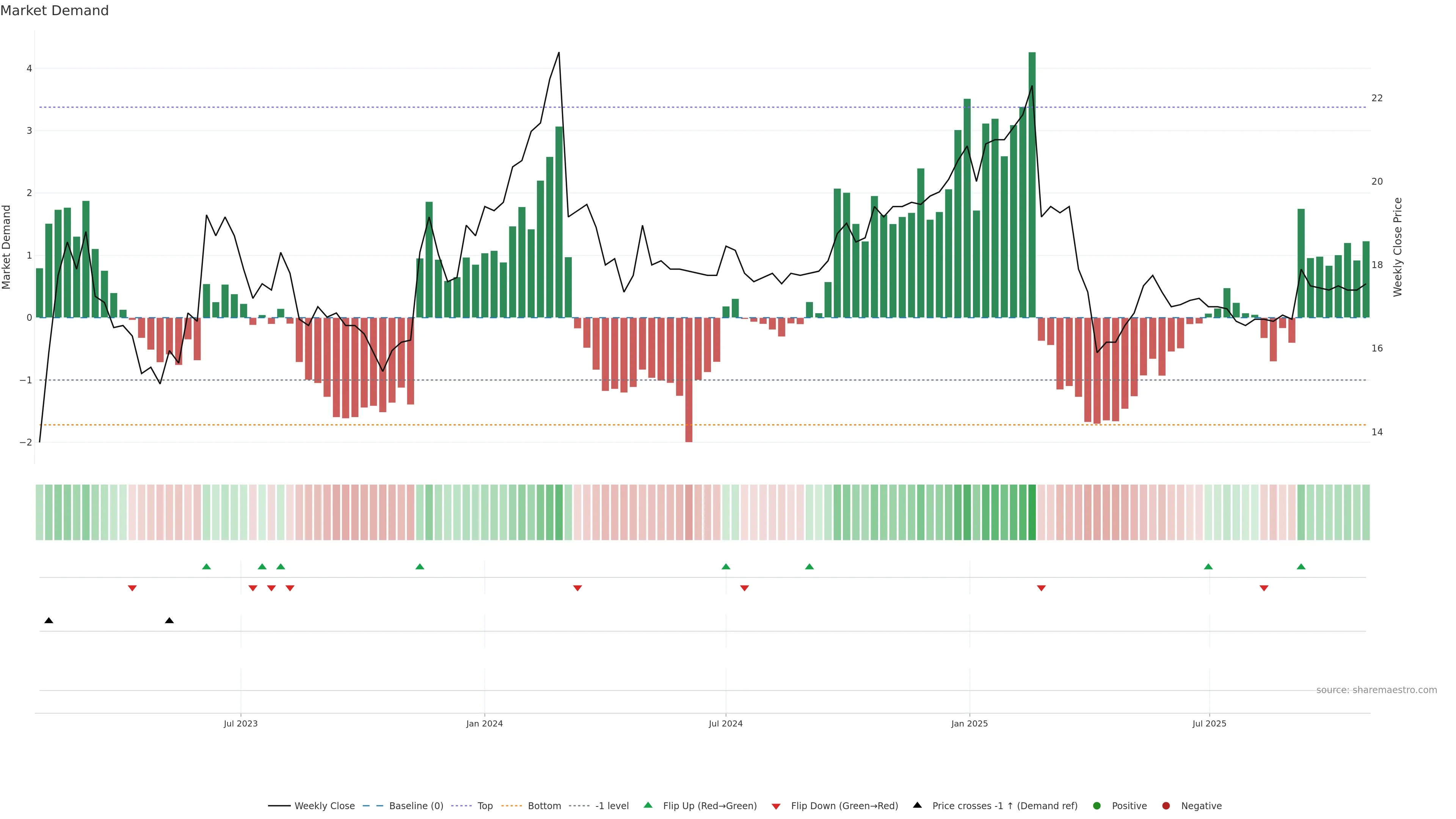Screen dimensions: 1456x819
Task: Click the orange dotted Bottom legend marker
Action: pyautogui.click(x=511, y=806)
